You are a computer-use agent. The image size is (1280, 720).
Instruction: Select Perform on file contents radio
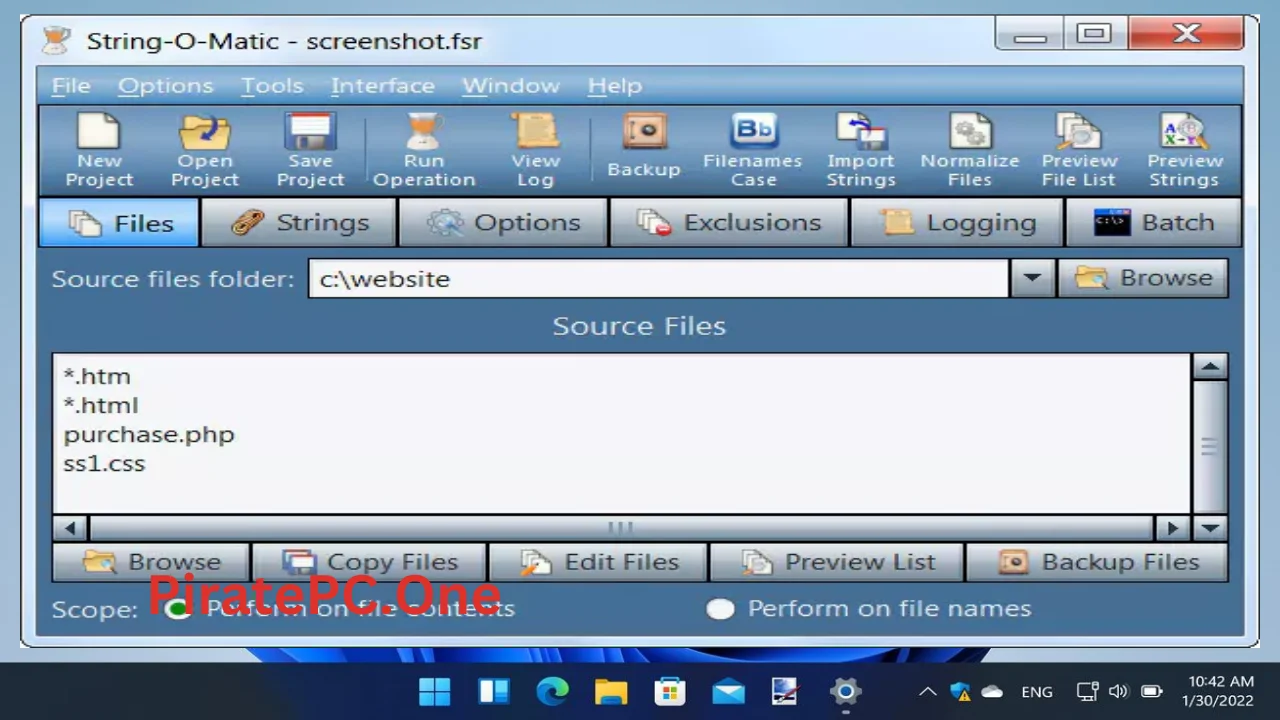coord(178,609)
